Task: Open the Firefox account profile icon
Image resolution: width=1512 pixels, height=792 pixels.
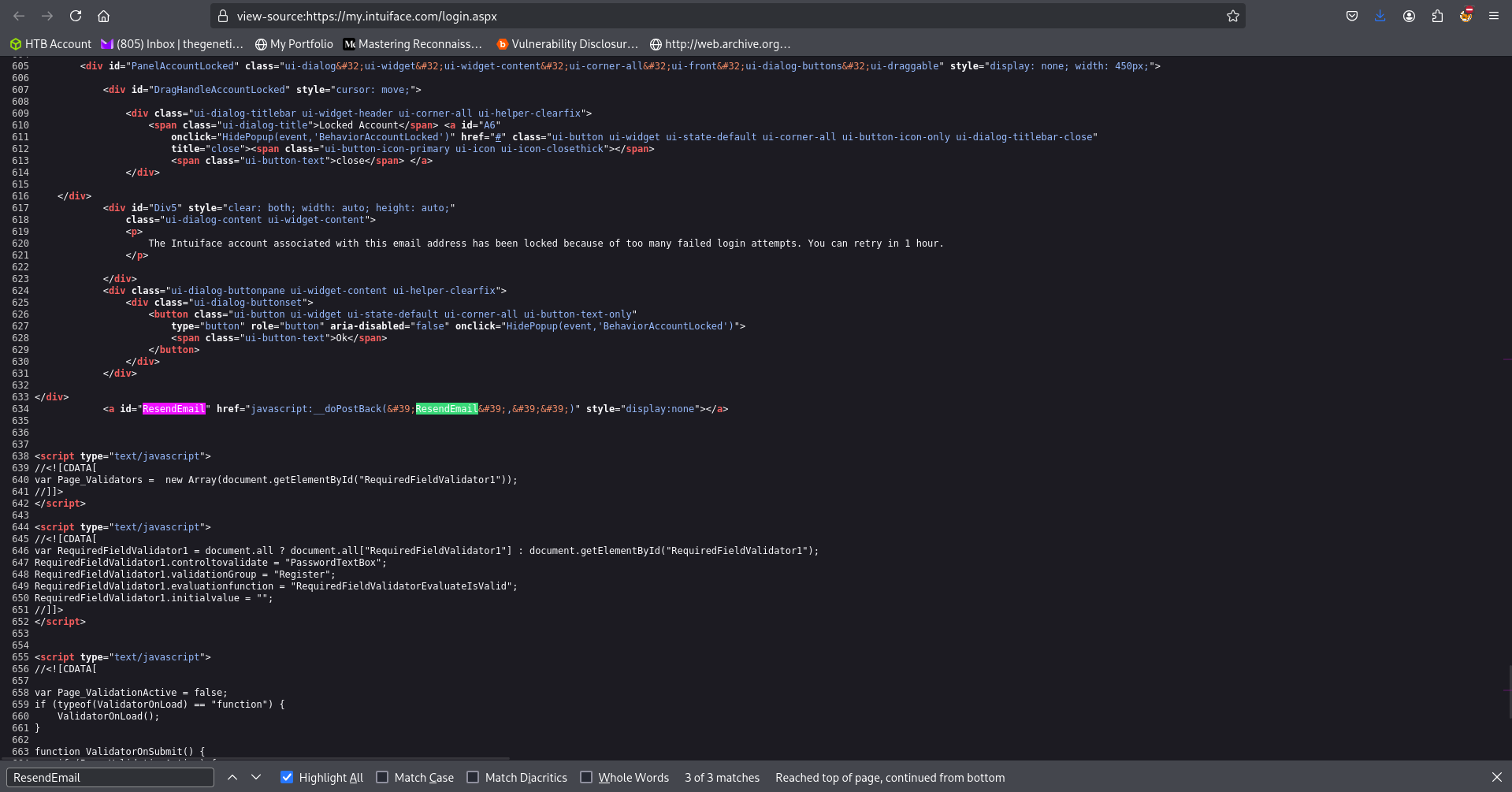Action: (x=1409, y=16)
